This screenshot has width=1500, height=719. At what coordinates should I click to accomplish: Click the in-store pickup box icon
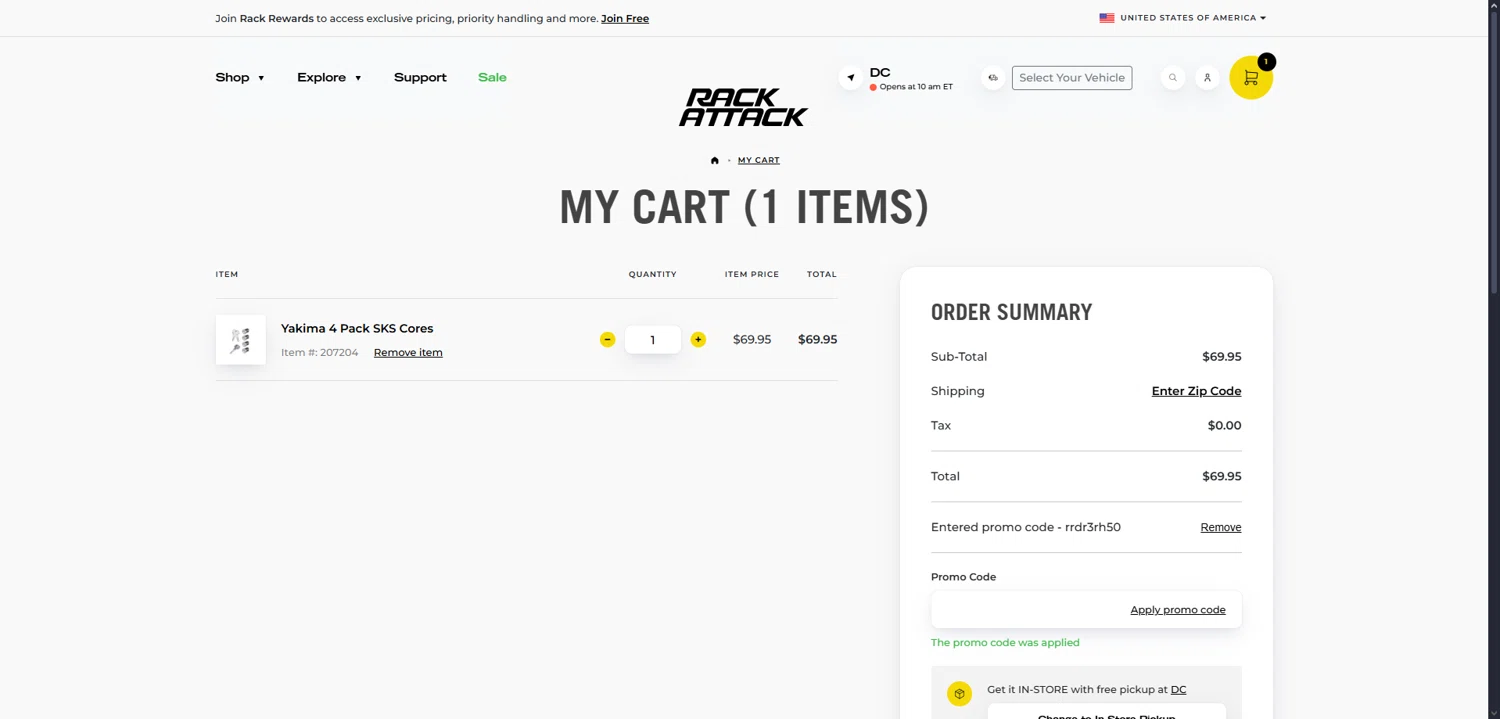959,693
